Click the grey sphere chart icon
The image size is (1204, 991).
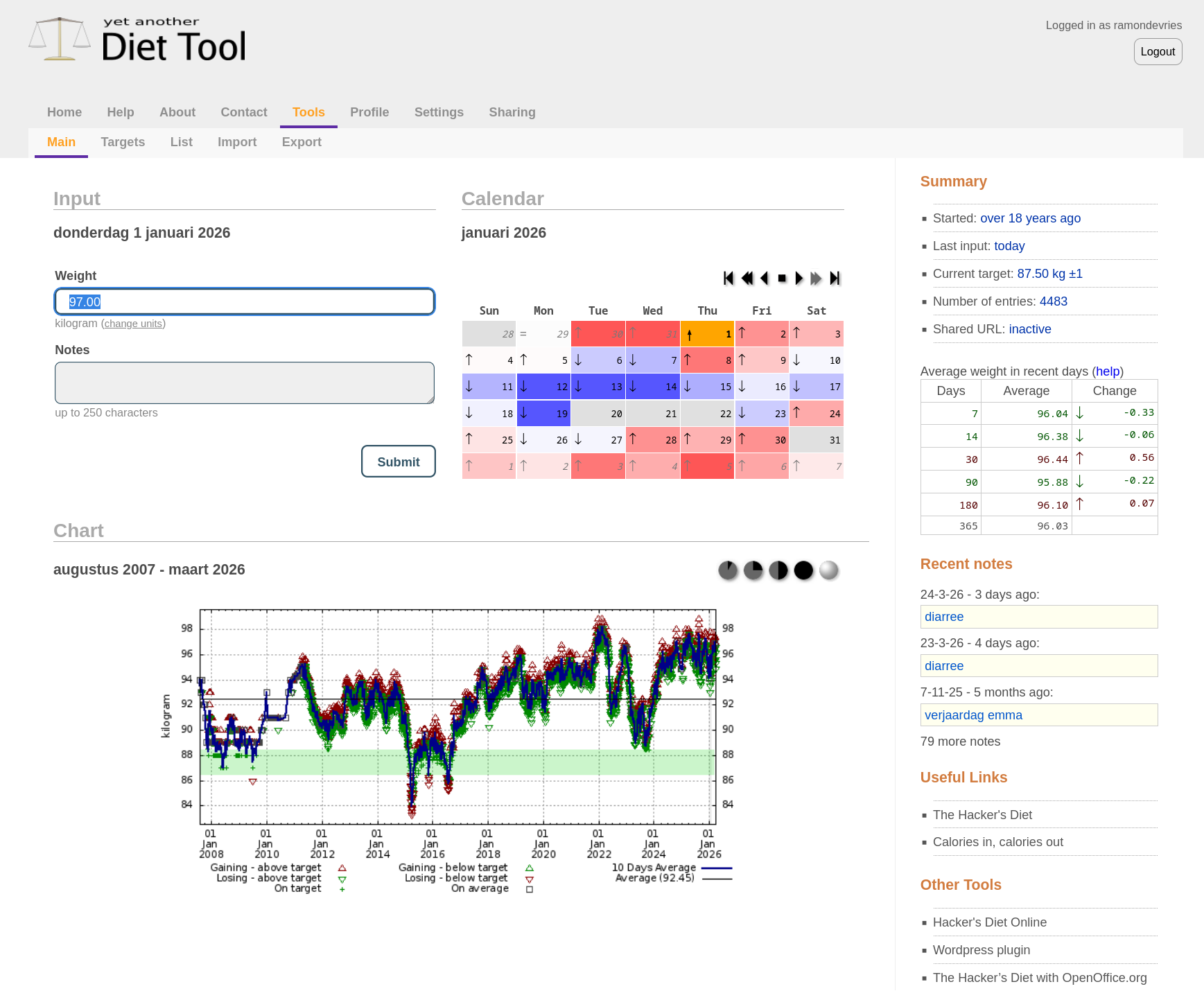tap(829, 570)
